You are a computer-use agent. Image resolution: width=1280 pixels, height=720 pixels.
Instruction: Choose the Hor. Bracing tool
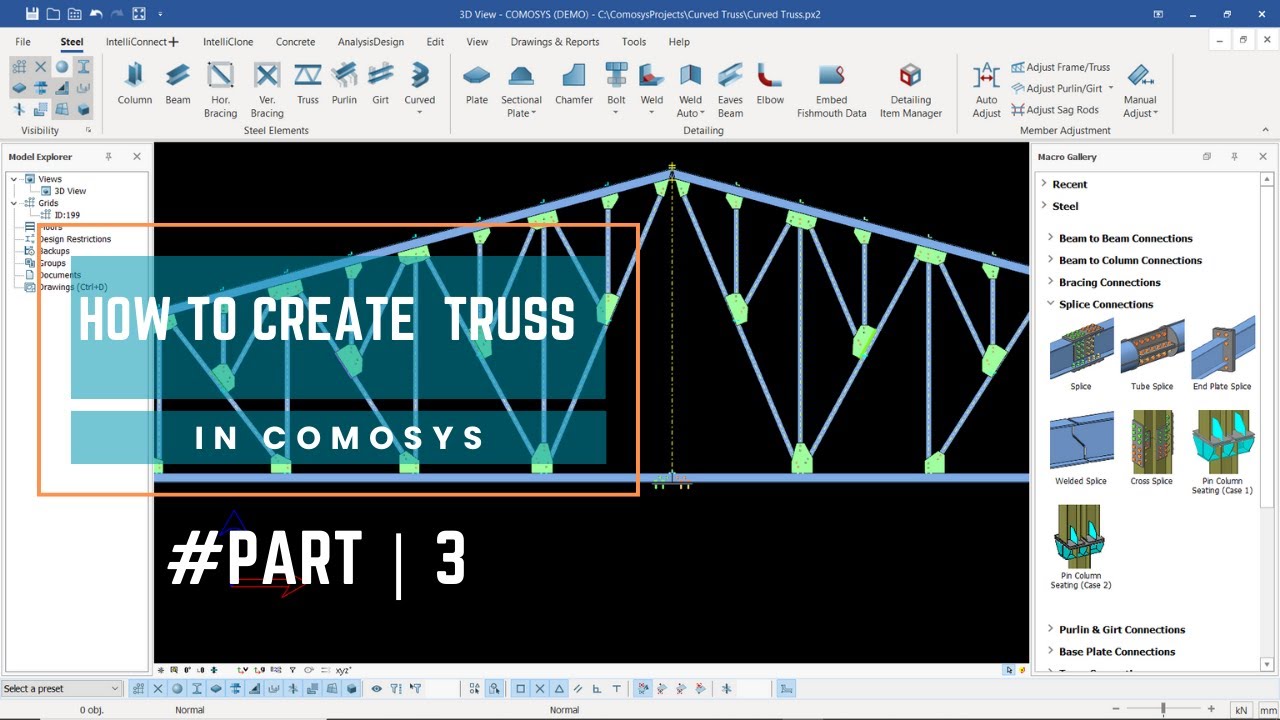click(220, 89)
